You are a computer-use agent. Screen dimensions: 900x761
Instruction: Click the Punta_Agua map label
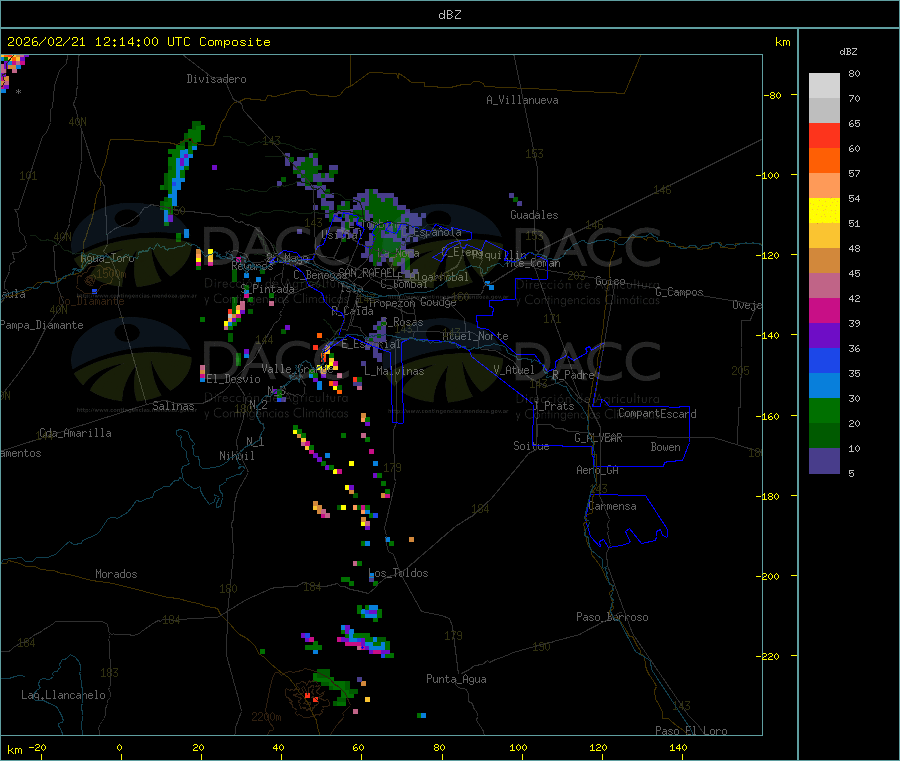coord(456,679)
